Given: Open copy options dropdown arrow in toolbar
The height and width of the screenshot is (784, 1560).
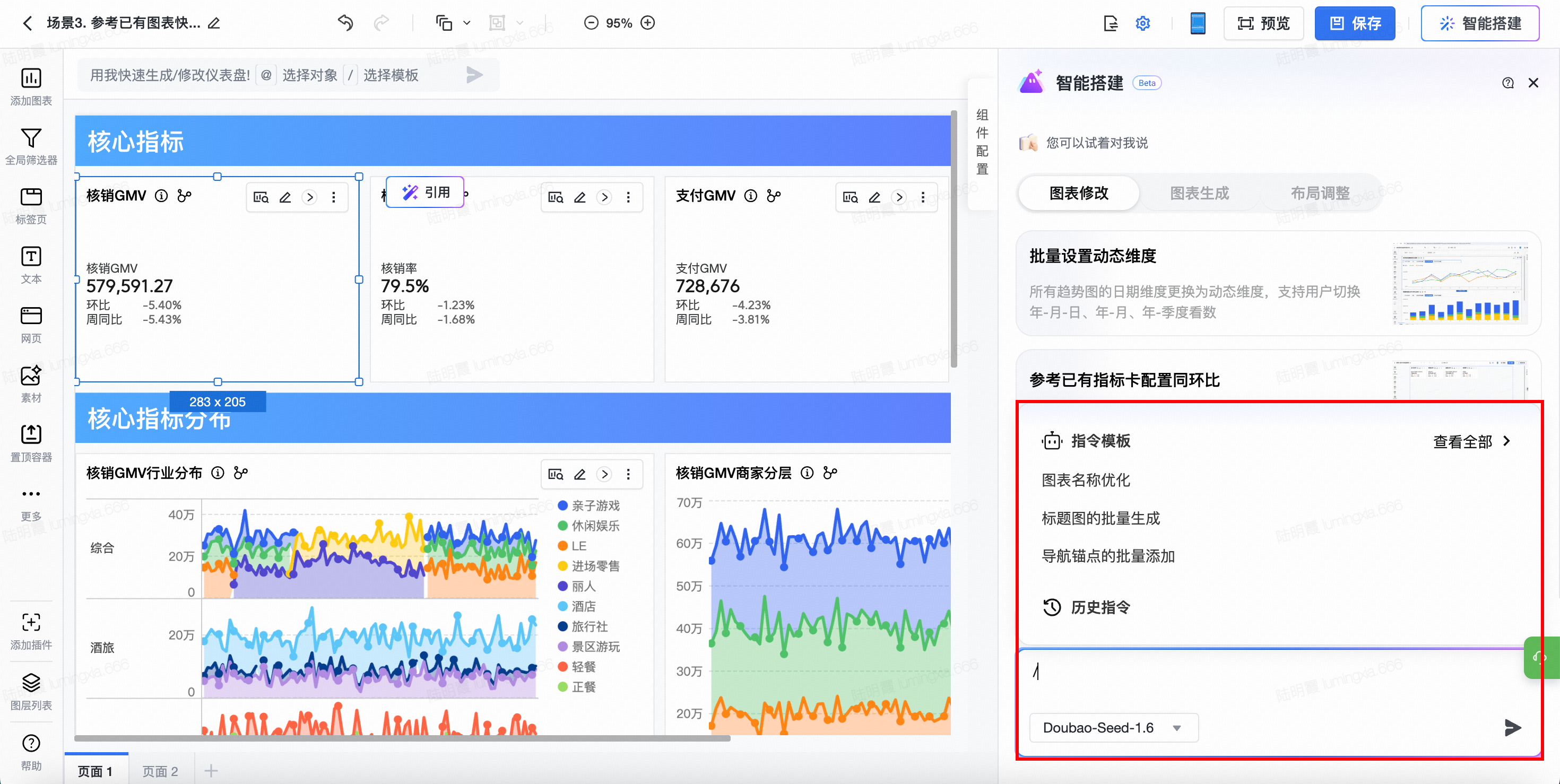Looking at the screenshot, I should click(467, 23).
